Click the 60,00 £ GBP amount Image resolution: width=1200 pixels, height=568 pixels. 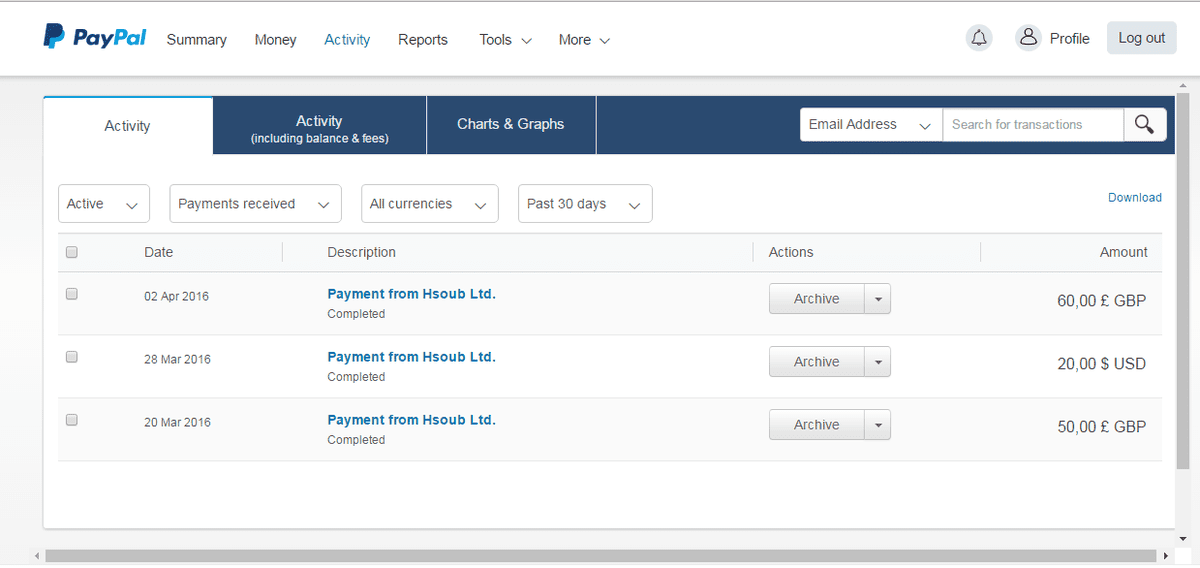point(1101,301)
